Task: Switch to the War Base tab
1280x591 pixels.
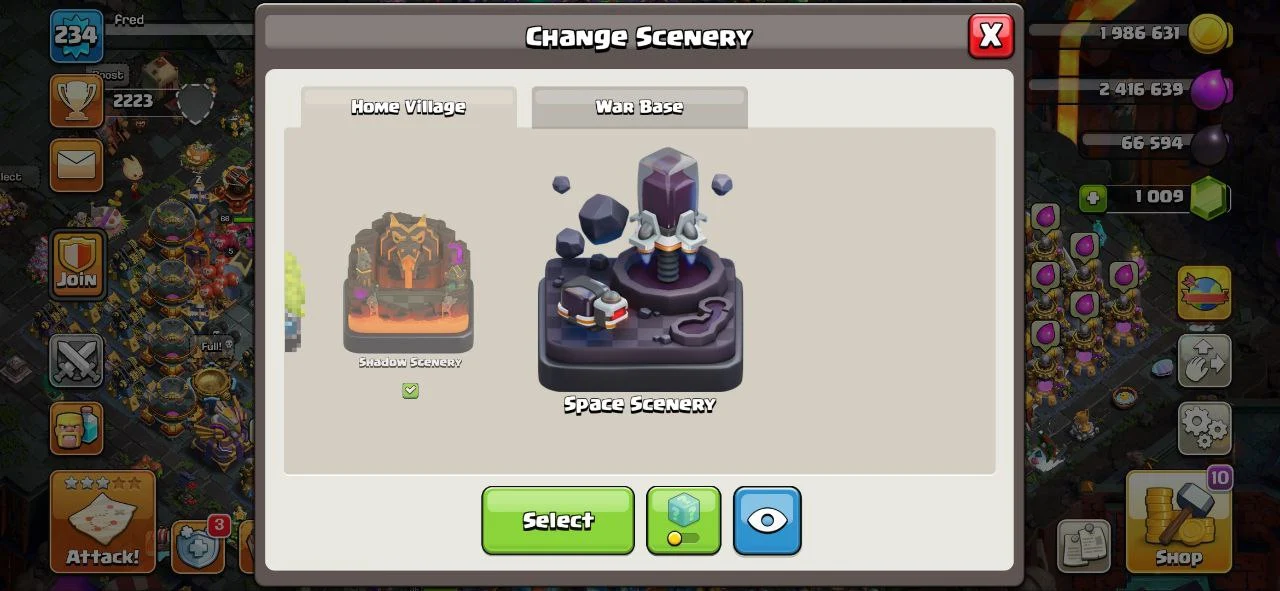Action: [639, 107]
